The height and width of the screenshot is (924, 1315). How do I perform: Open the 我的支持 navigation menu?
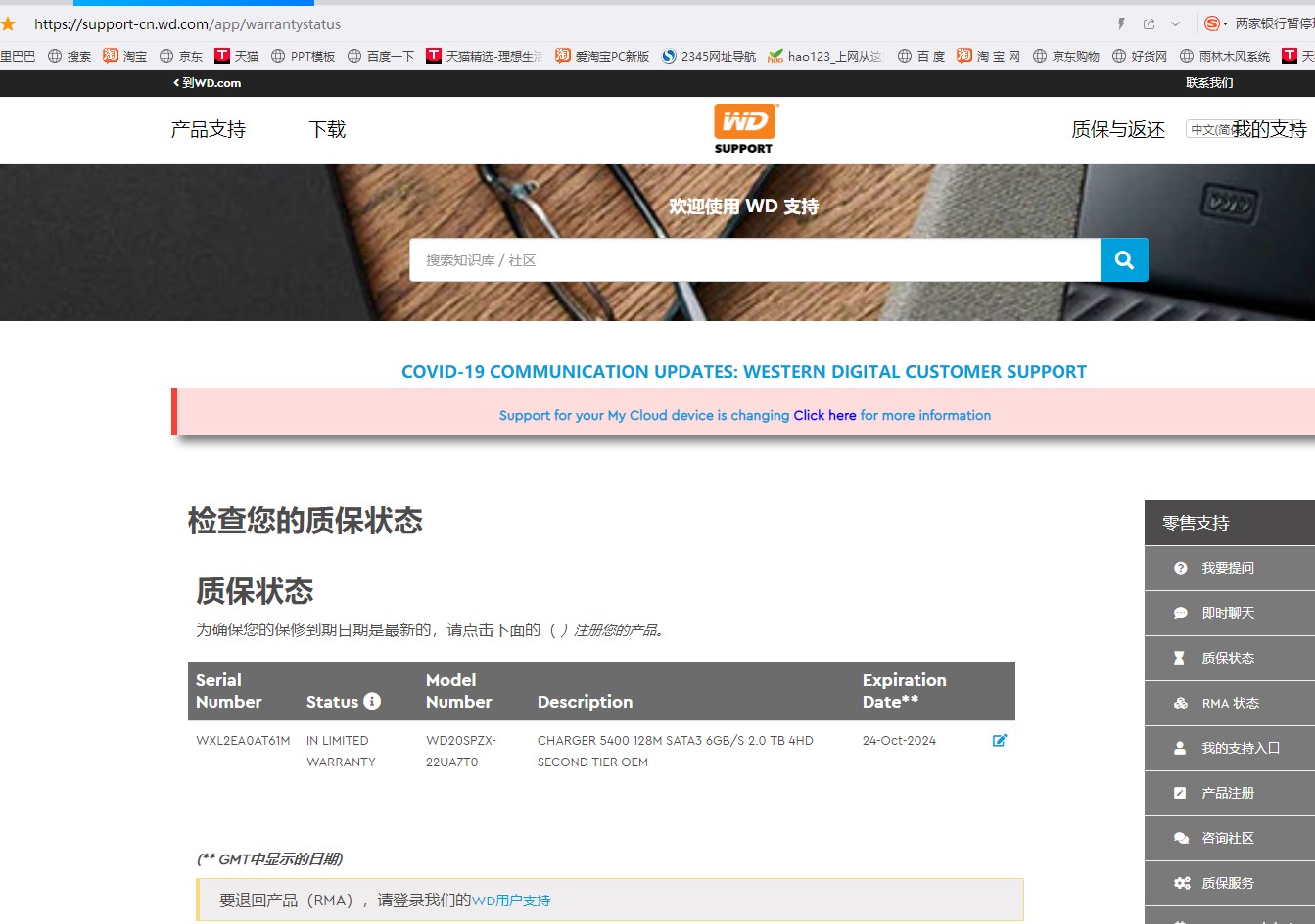(1269, 129)
